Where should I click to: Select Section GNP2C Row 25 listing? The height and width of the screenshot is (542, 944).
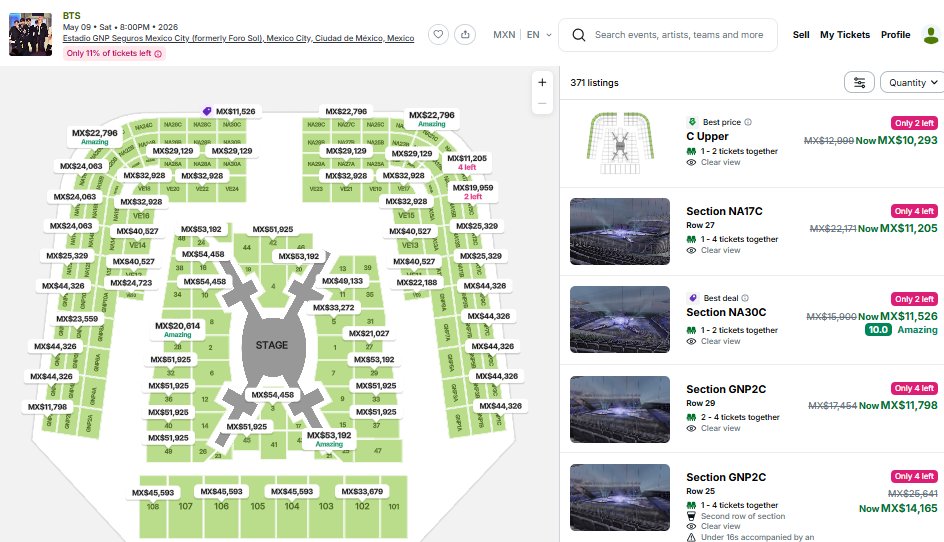[x=751, y=497]
